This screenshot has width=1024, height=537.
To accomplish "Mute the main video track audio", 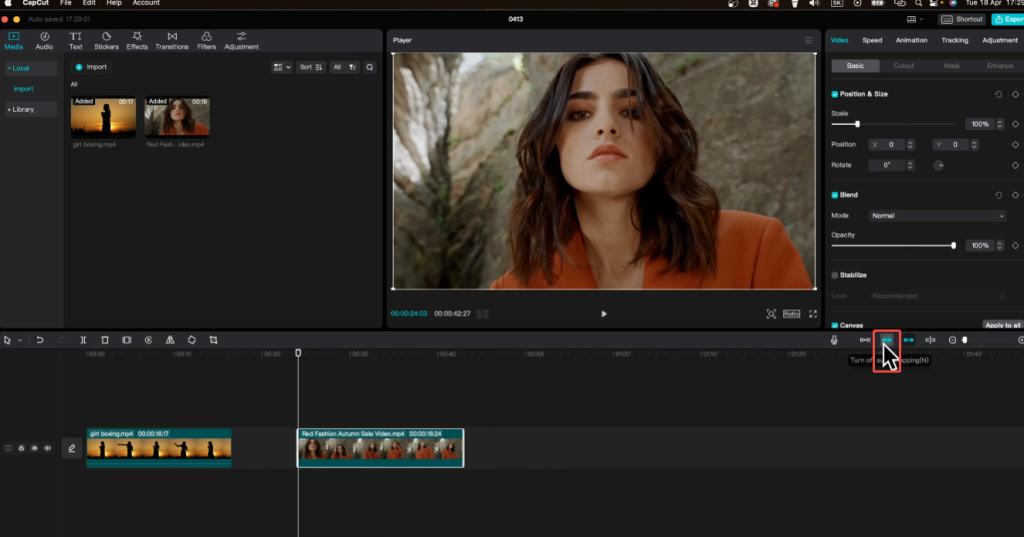I will pyautogui.click(x=47, y=448).
